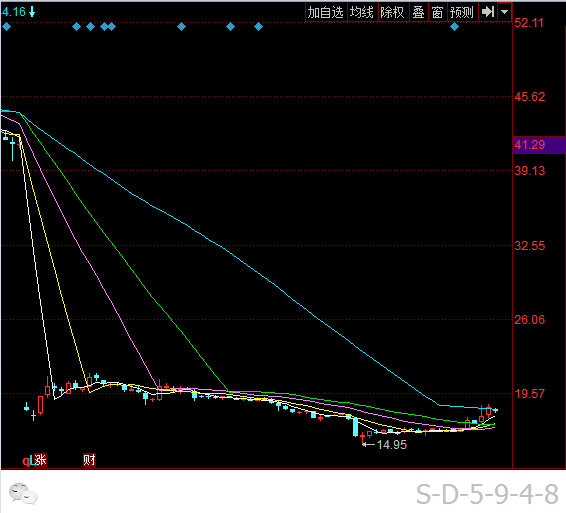Click the 财 financial marker at chart bottom

(89, 460)
